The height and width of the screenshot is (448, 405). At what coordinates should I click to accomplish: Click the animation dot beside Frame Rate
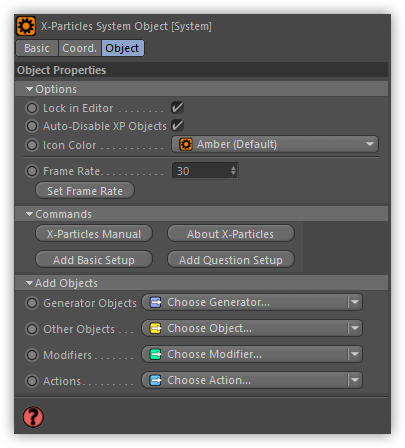[32, 171]
